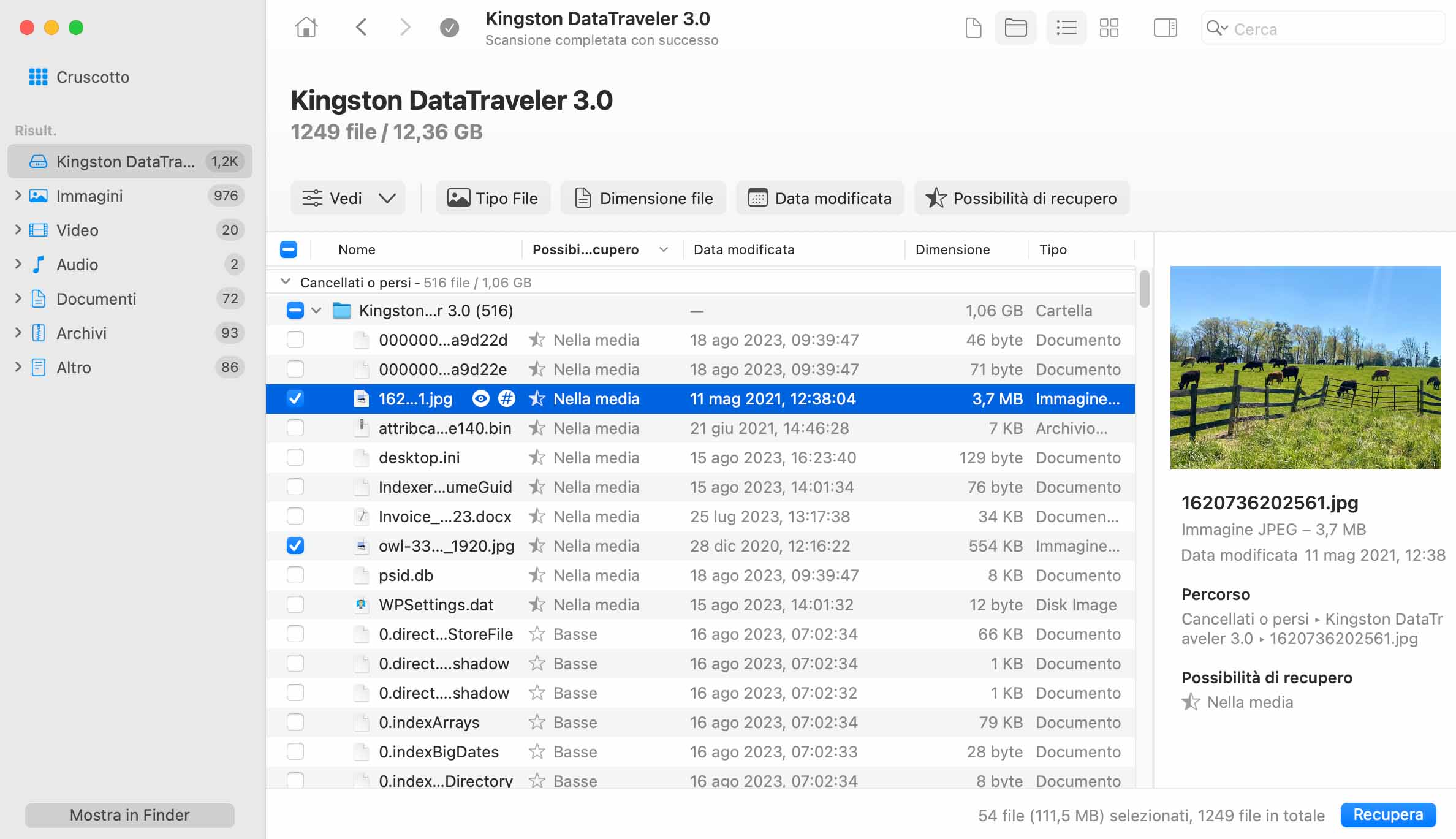This screenshot has width=1456, height=839.
Task: Toggle the preview side panel icon
Action: pyautogui.click(x=1165, y=28)
